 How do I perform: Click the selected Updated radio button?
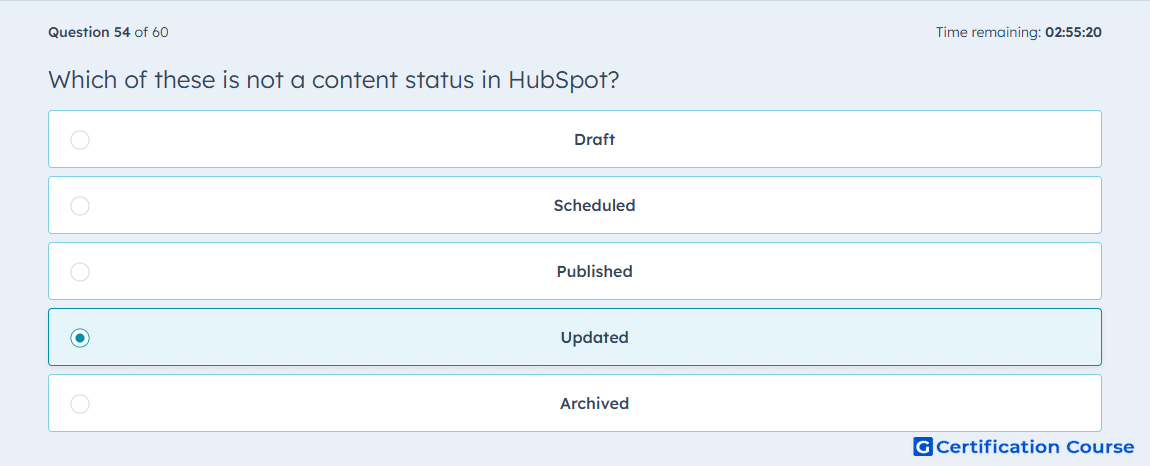pos(80,338)
